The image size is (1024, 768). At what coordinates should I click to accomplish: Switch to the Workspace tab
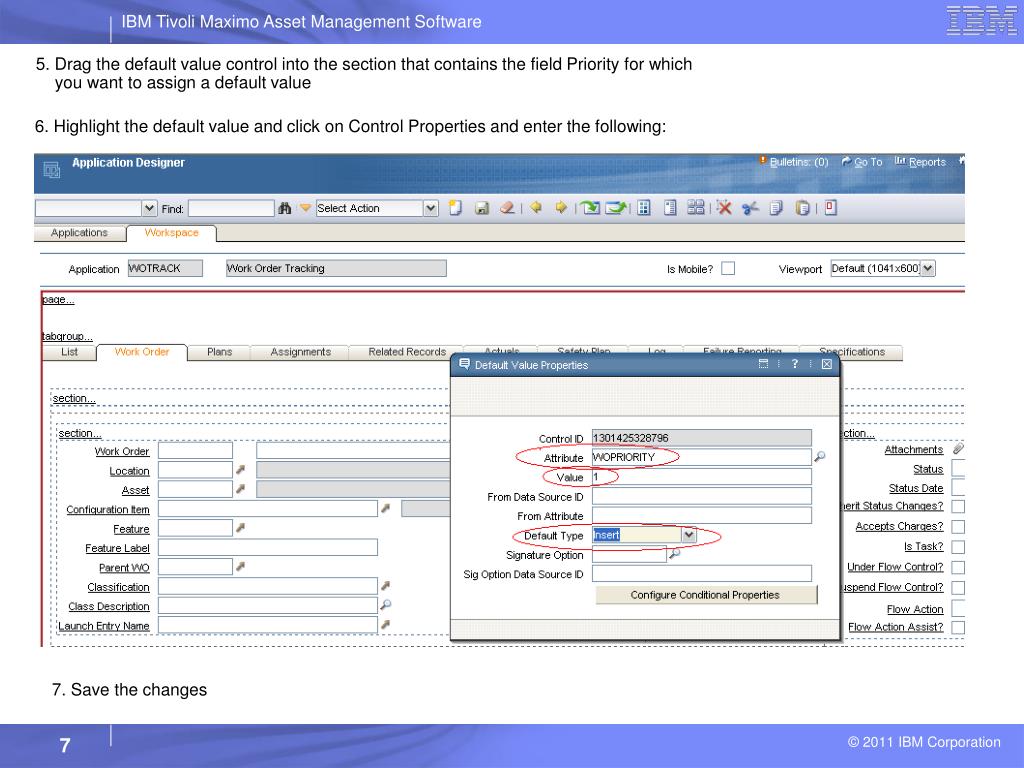[171, 232]
